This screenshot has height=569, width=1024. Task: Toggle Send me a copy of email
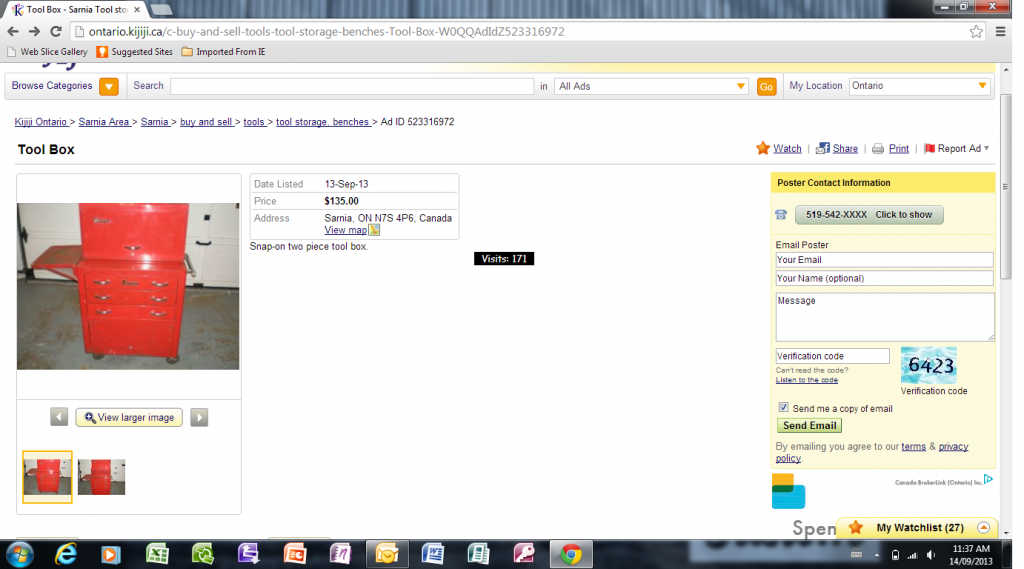783,408
